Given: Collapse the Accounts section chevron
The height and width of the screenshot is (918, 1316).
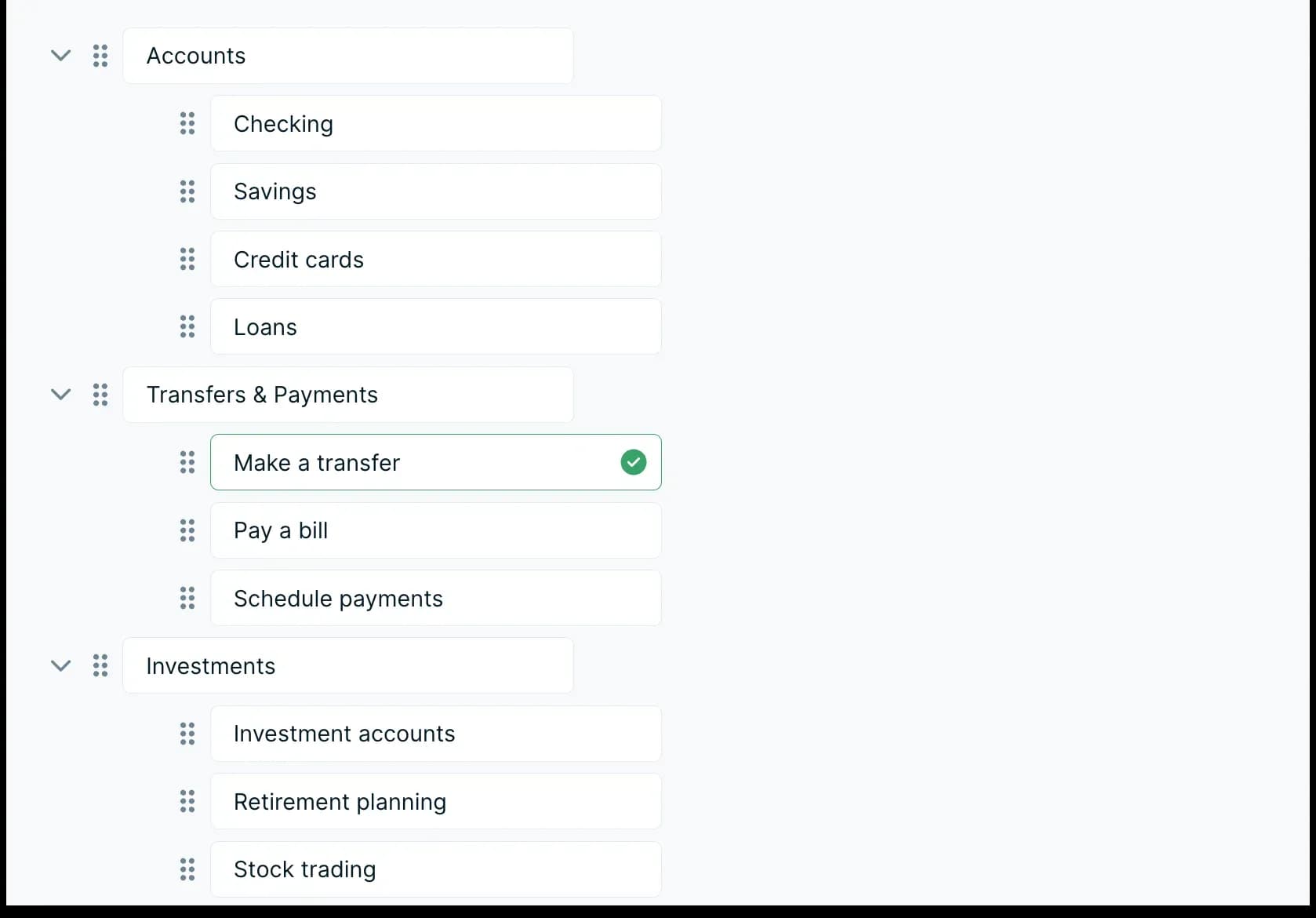Looking at the screenshot, I should 60,56.
